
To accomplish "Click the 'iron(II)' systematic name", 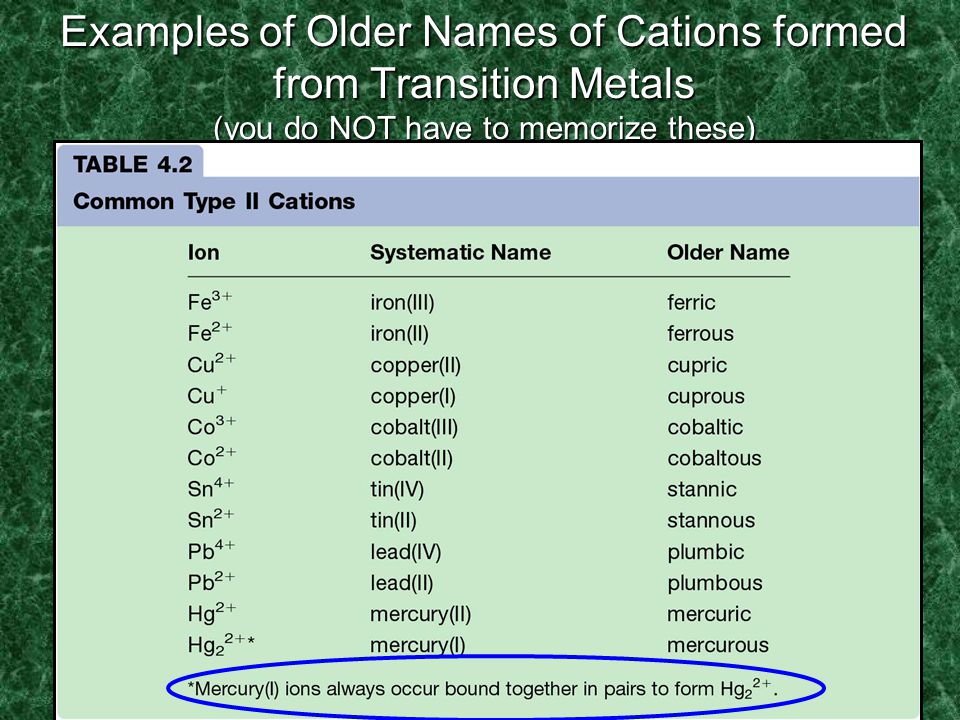I will coord(399,334).
